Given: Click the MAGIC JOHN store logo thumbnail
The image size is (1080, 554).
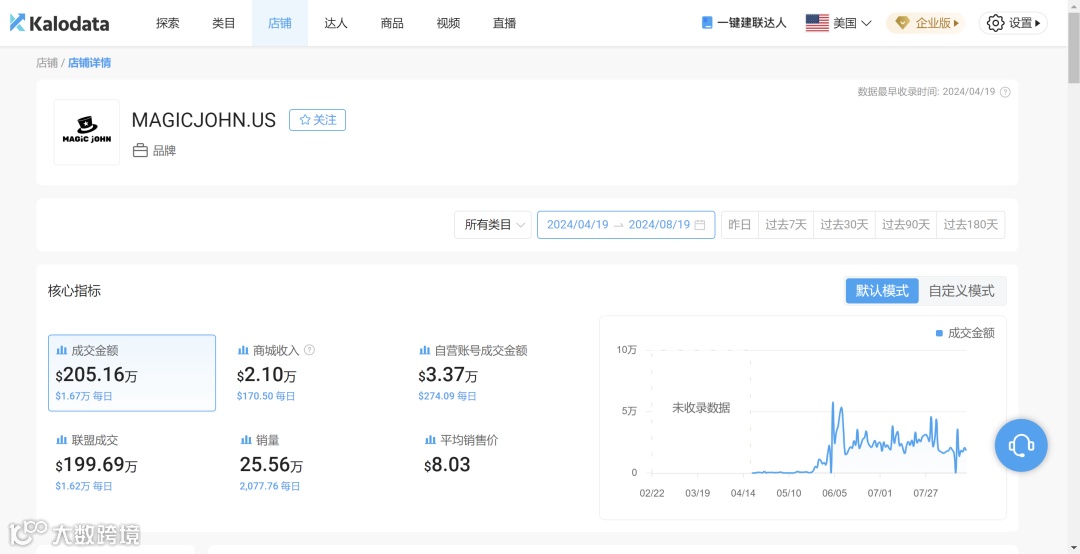Looking at the screenshot, I should click(87, 132).
